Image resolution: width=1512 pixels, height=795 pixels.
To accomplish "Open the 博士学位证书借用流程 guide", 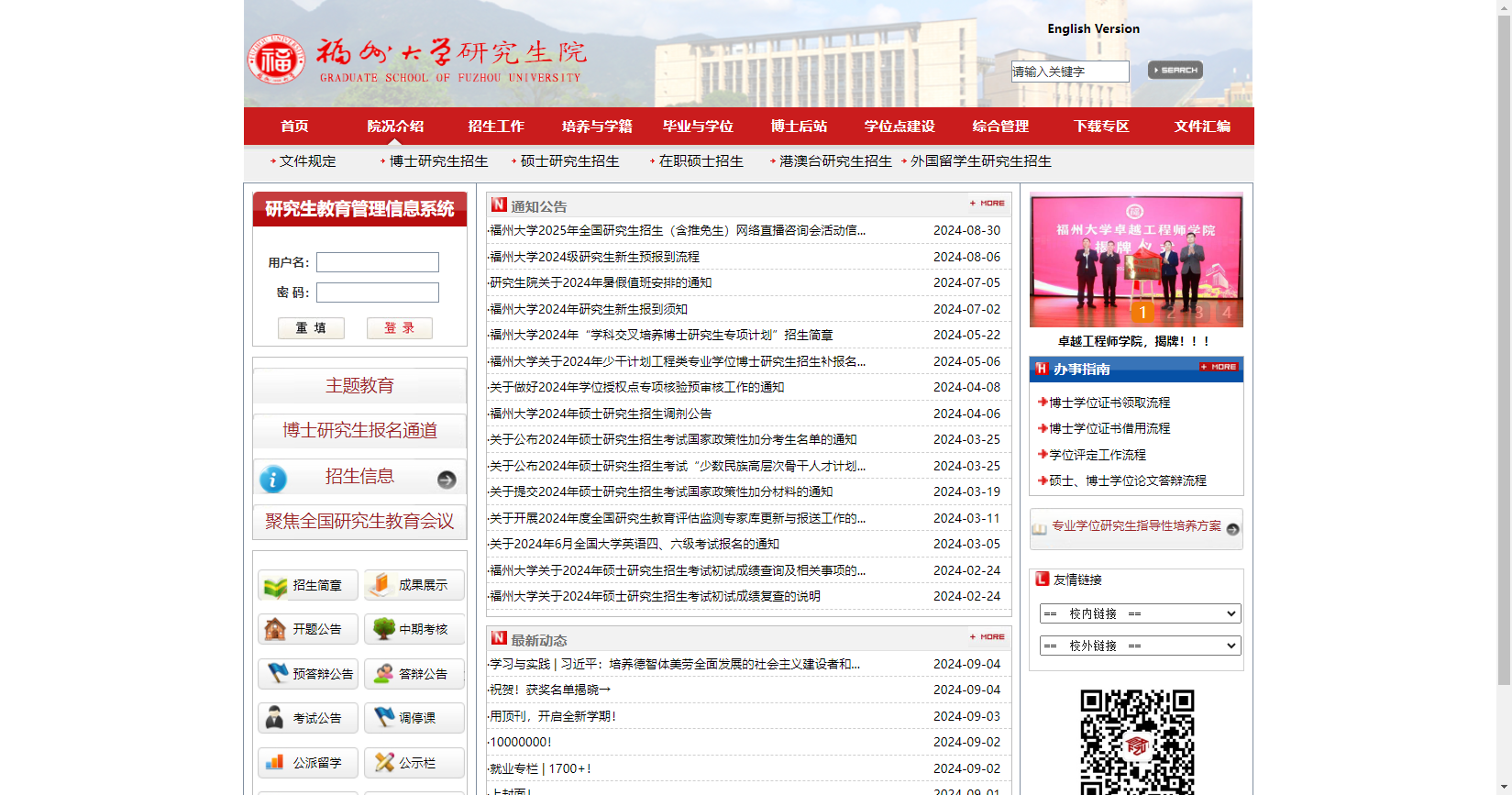I will 1109,428.
